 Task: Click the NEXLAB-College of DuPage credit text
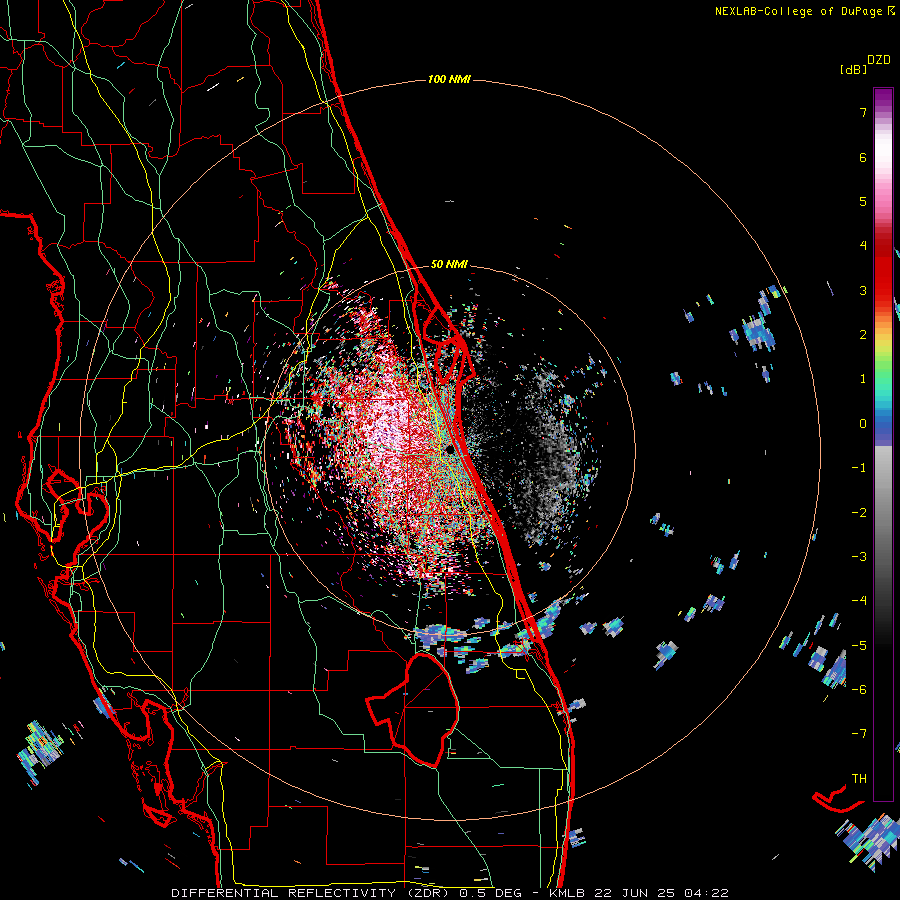click(798, 11)
